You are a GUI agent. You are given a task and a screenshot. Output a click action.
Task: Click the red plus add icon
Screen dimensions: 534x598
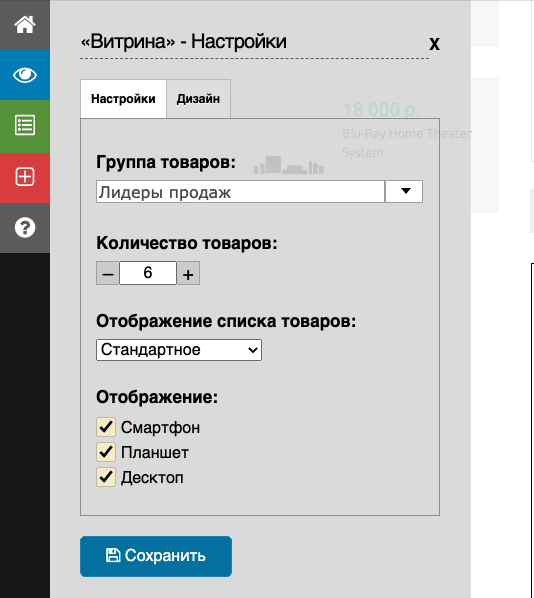[25, 177]
